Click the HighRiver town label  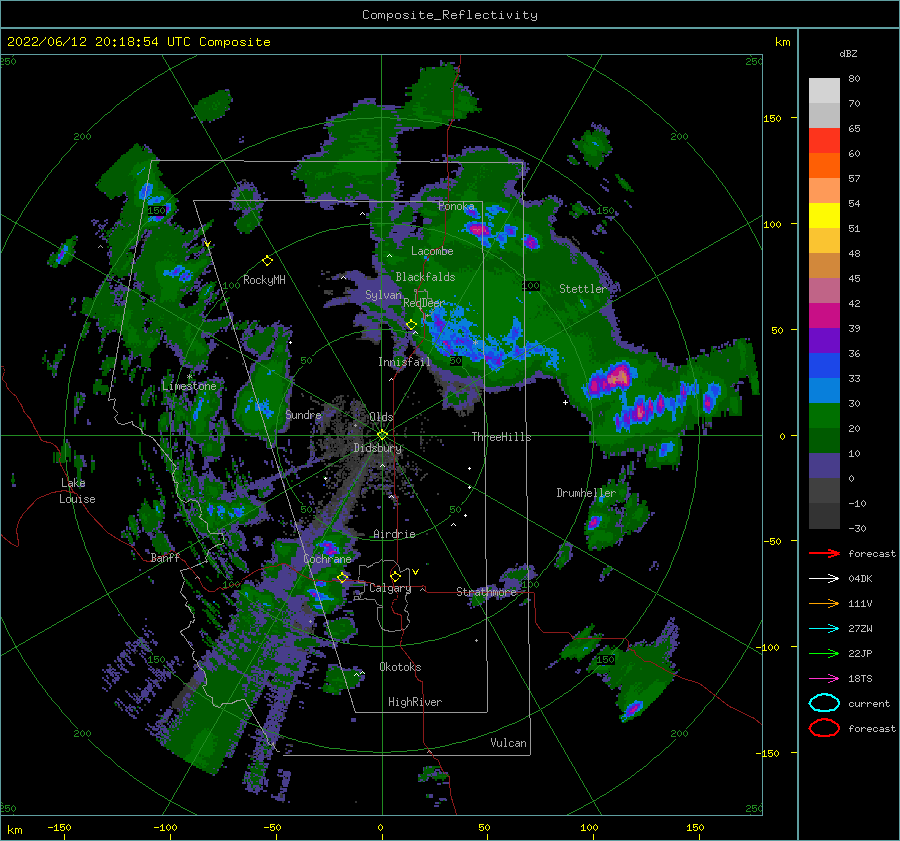tap(415, 702)
